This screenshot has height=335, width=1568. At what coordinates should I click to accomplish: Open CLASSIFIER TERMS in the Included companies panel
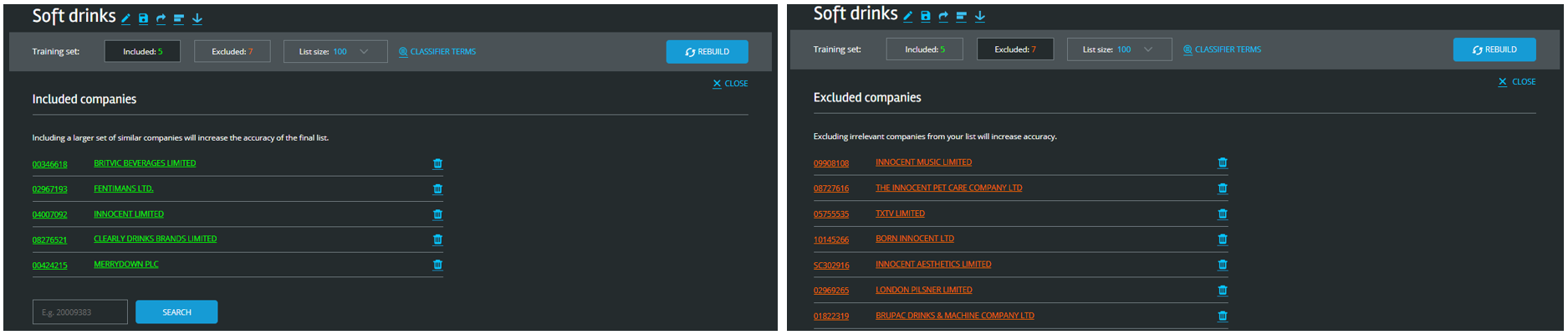437,52
